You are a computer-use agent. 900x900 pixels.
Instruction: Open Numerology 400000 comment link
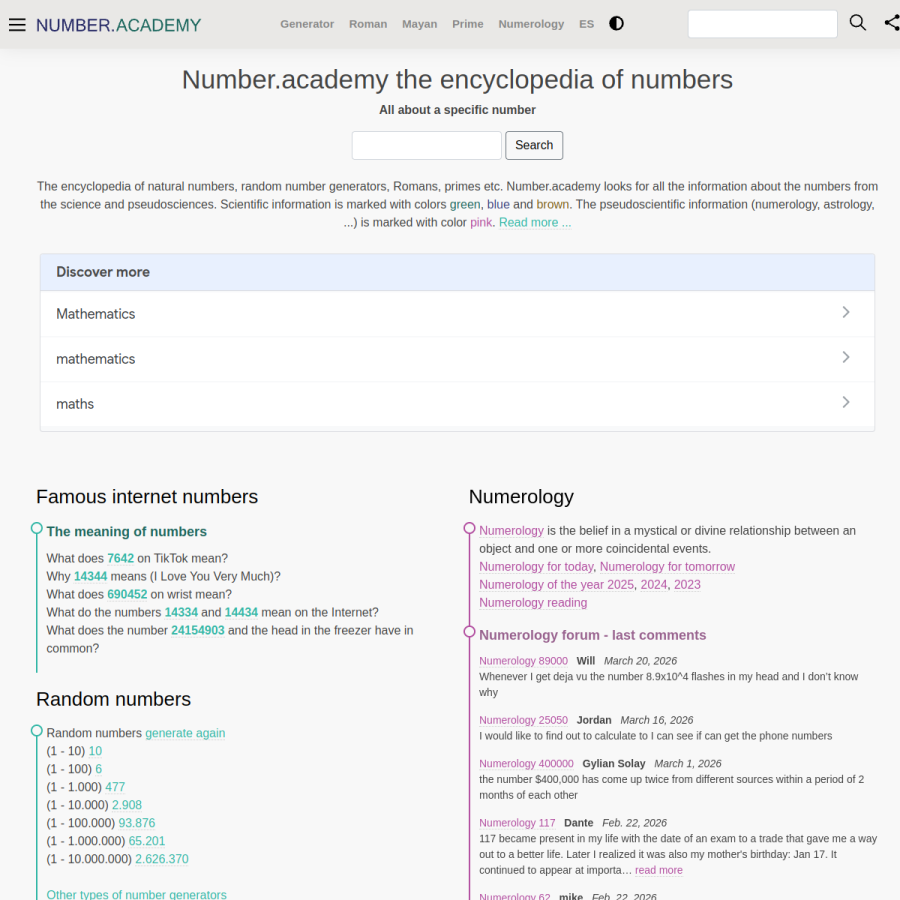[526, 764]
